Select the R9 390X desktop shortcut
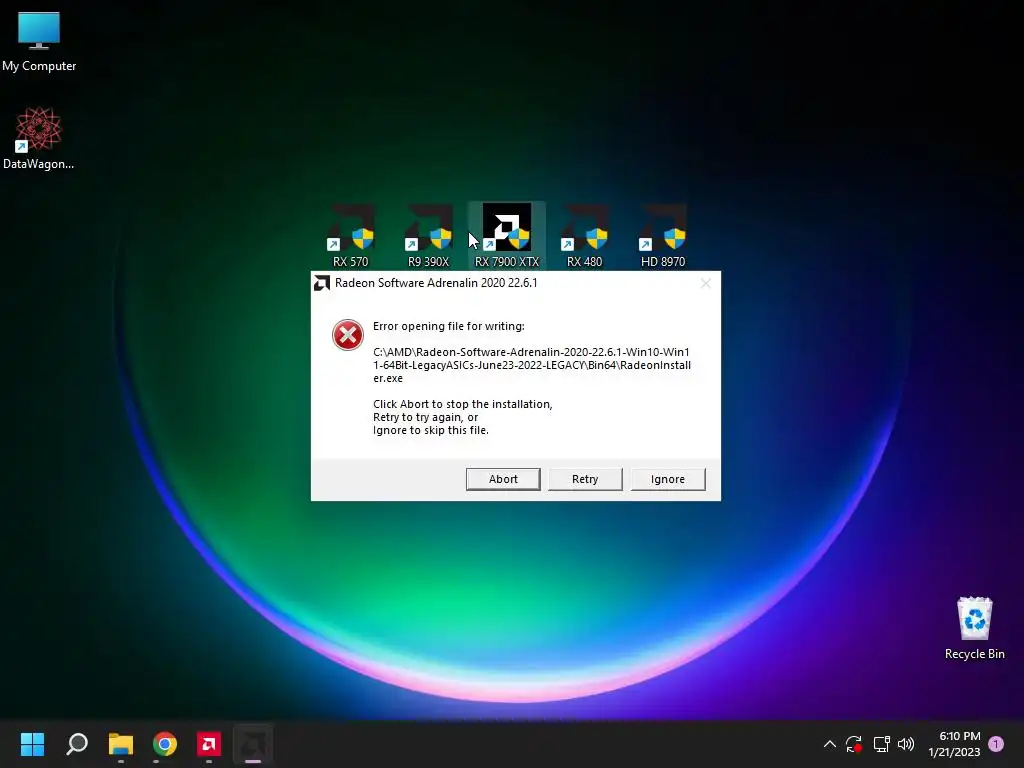Image resolution: width=1024 pixels, height=768 pixels. point(428,236)
